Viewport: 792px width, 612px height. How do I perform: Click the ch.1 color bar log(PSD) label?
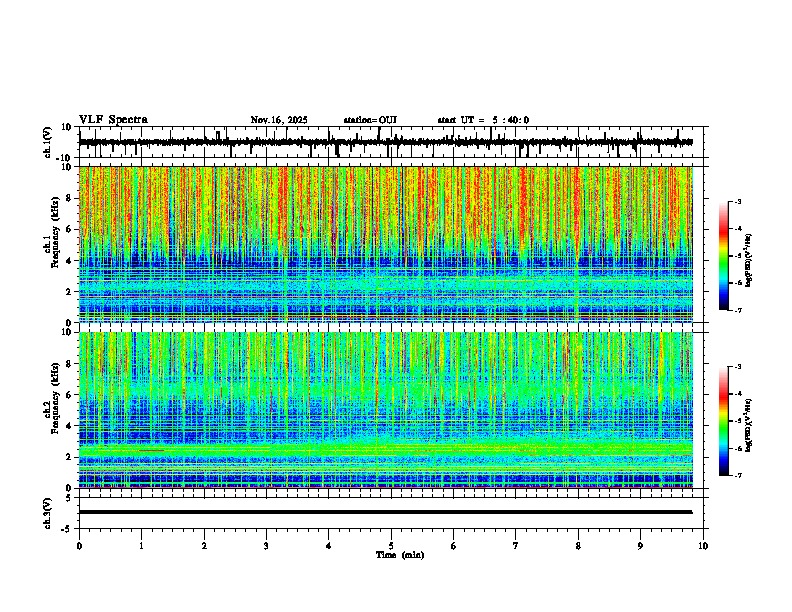[x=748, y=260]
